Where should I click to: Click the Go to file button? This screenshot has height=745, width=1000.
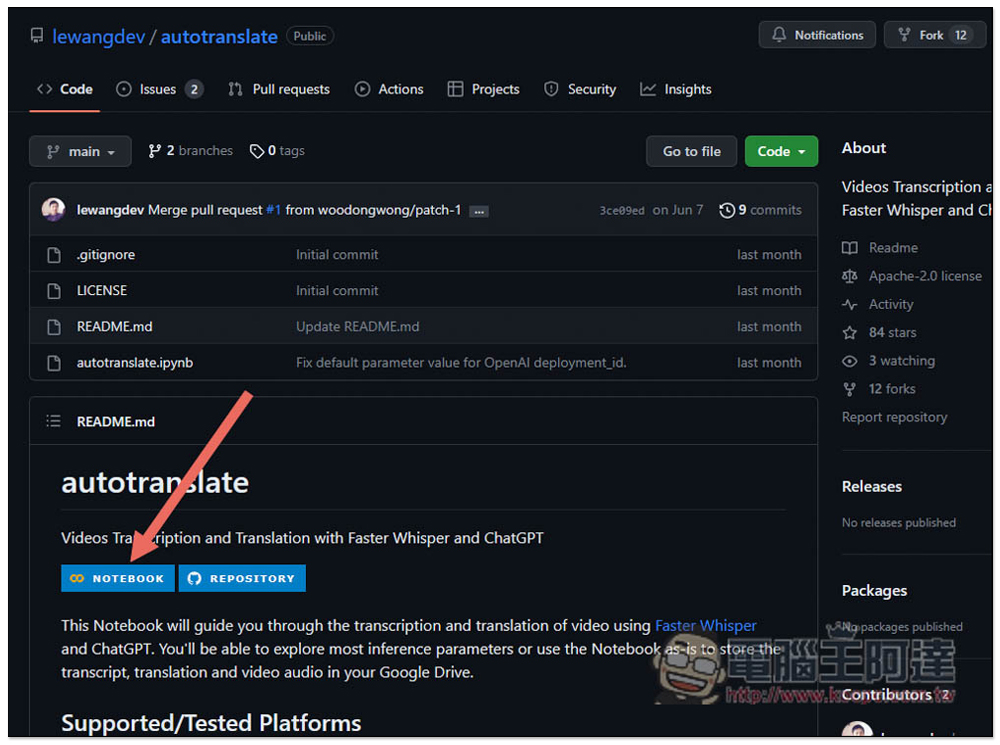pyautogui.click(x=691, y=151)
